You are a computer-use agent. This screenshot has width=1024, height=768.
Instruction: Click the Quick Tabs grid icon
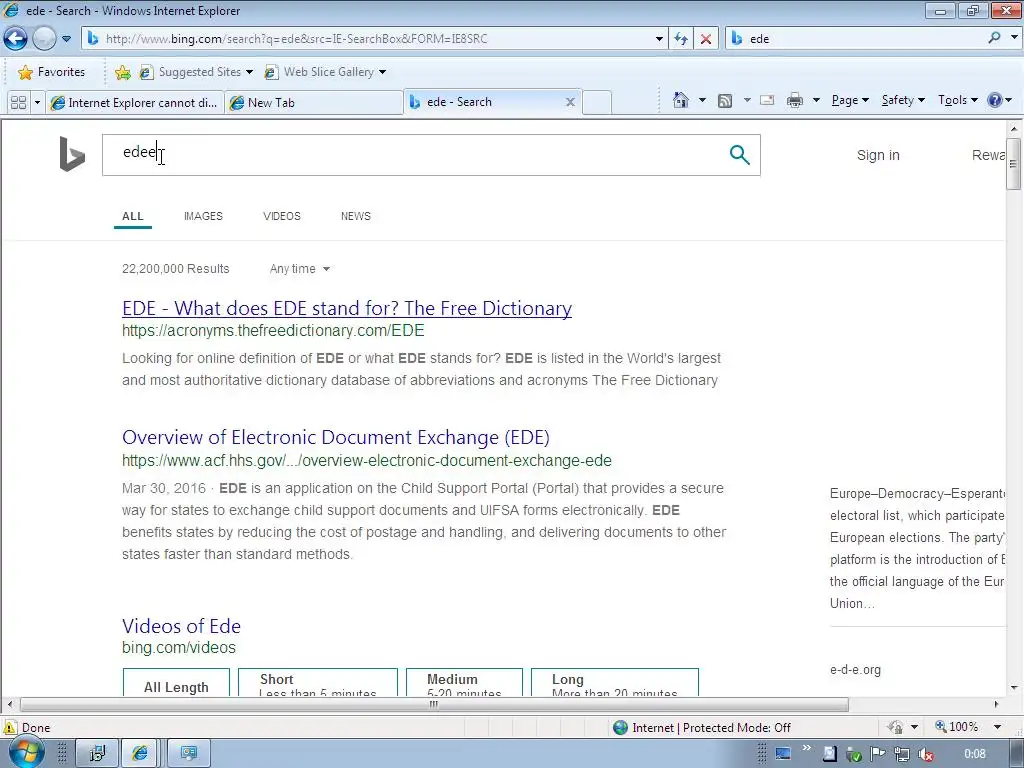tap(18, 103)
